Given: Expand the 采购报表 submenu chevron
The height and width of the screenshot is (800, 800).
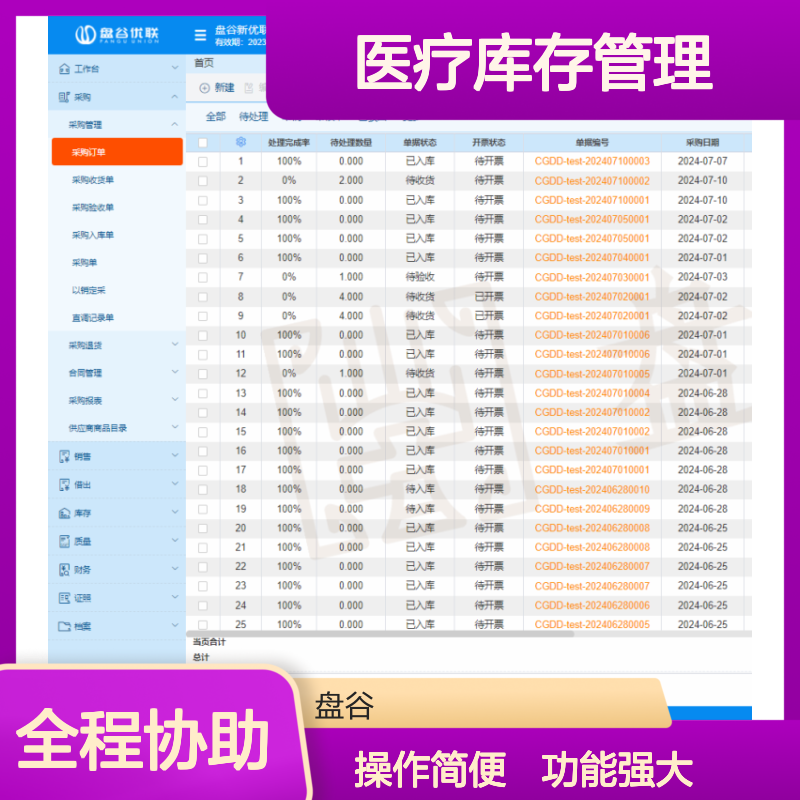Looking at the screenshot, I should pyautogui.click(x=175, y=399).
